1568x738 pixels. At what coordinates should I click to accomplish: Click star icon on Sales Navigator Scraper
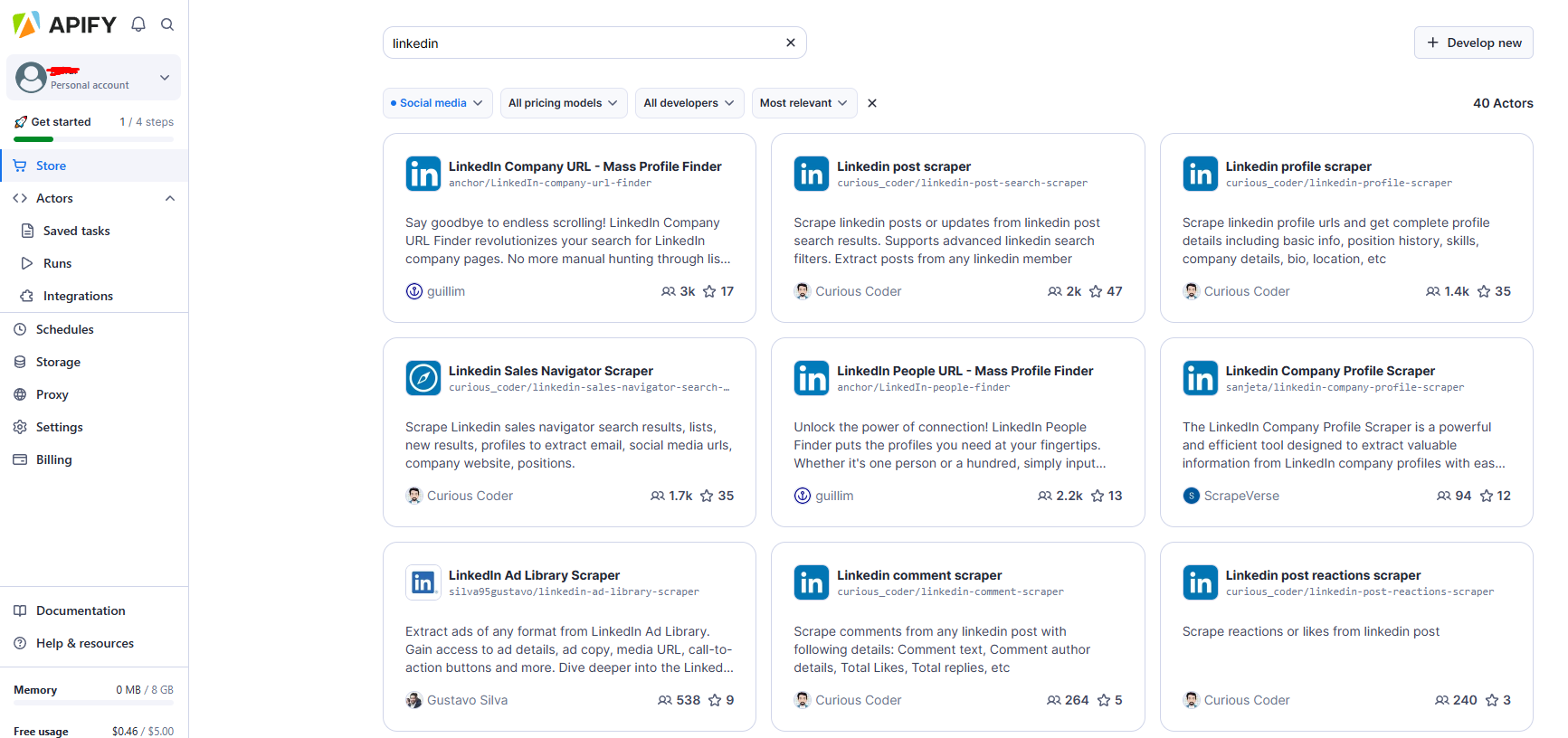(x=707, y=496)
